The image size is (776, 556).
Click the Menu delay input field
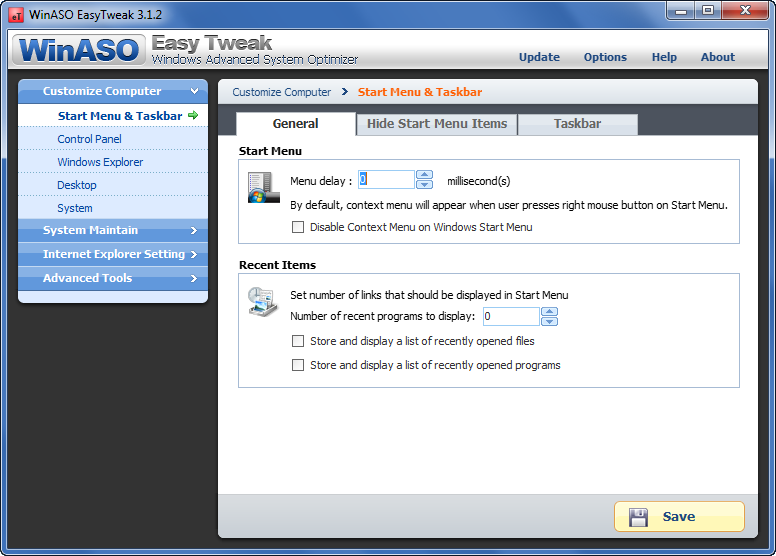point(386,180)
